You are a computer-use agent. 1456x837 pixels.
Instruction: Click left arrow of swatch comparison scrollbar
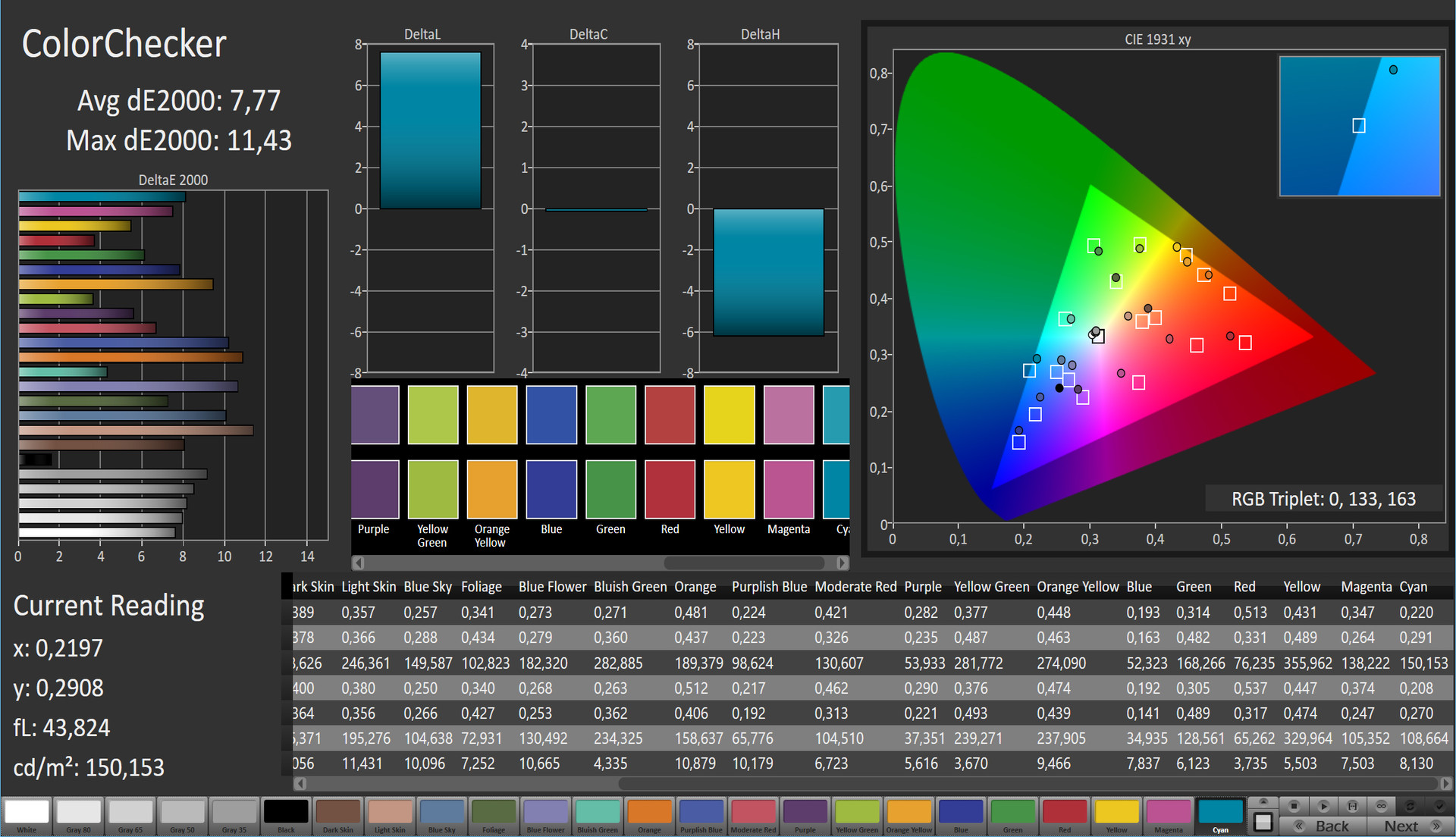(x=359, y=563)
